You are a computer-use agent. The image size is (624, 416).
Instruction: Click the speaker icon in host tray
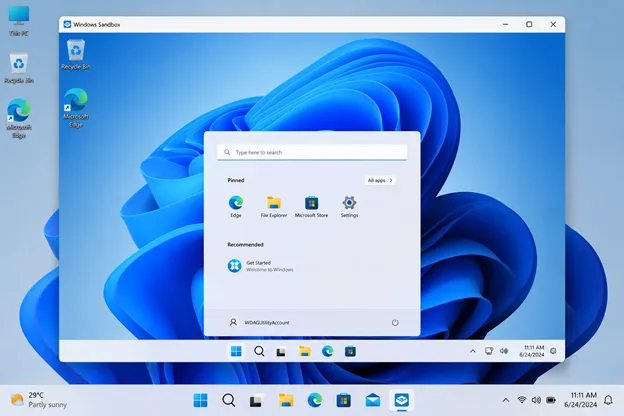point(536,400)
